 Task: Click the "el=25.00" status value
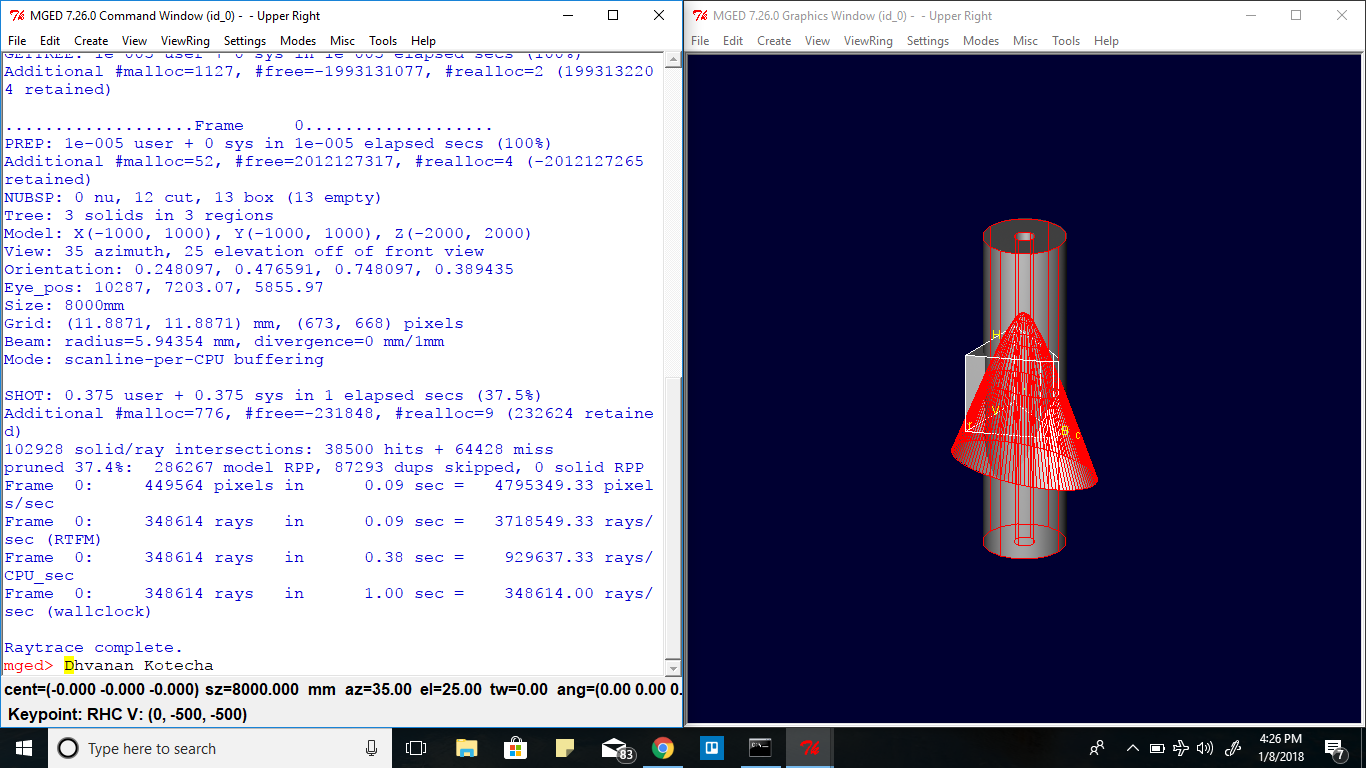point(450,690)
